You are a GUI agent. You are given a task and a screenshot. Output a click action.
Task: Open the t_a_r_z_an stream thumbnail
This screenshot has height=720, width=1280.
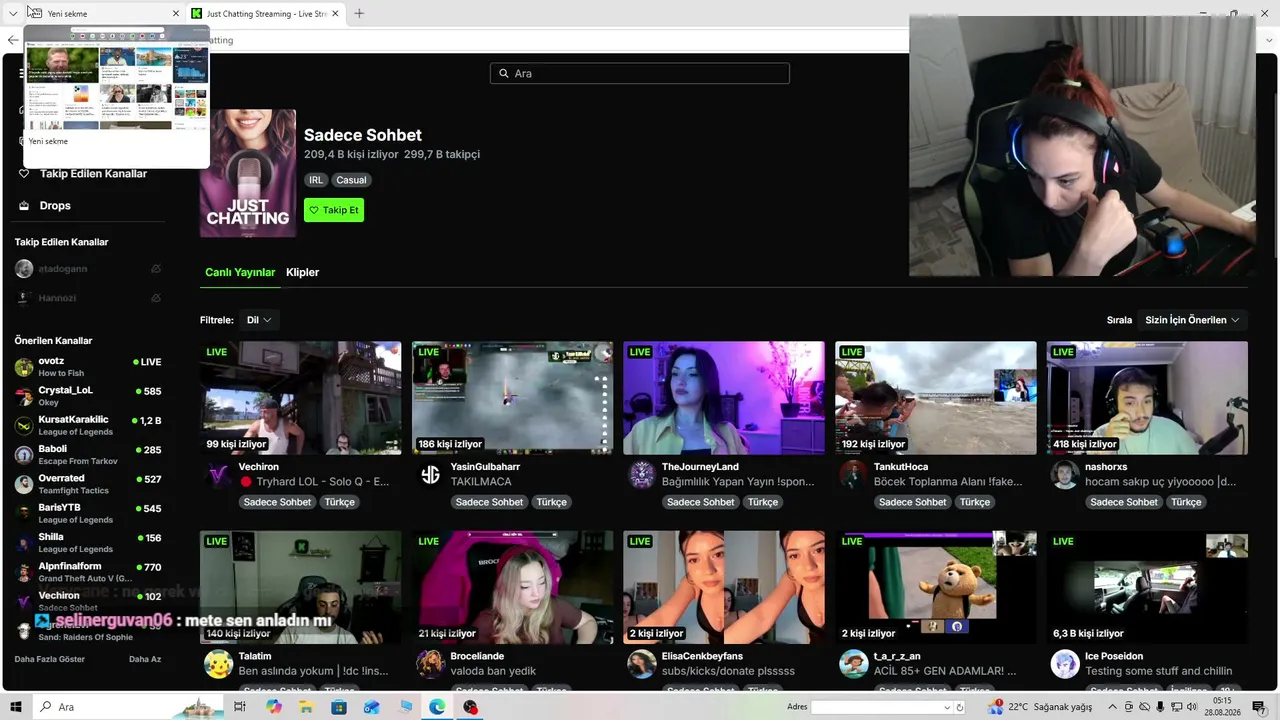(936, 587)
